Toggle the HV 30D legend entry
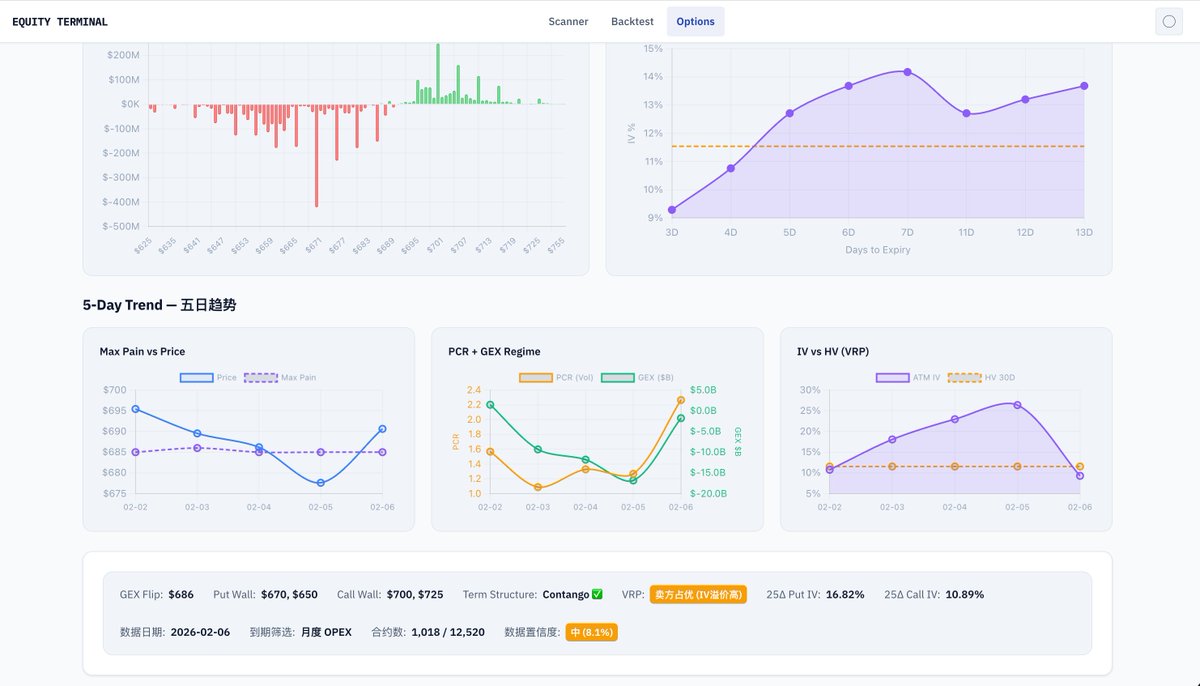The height and width of the screenshot is (686, 1200). pyautogui.click(x=981, y=377)
